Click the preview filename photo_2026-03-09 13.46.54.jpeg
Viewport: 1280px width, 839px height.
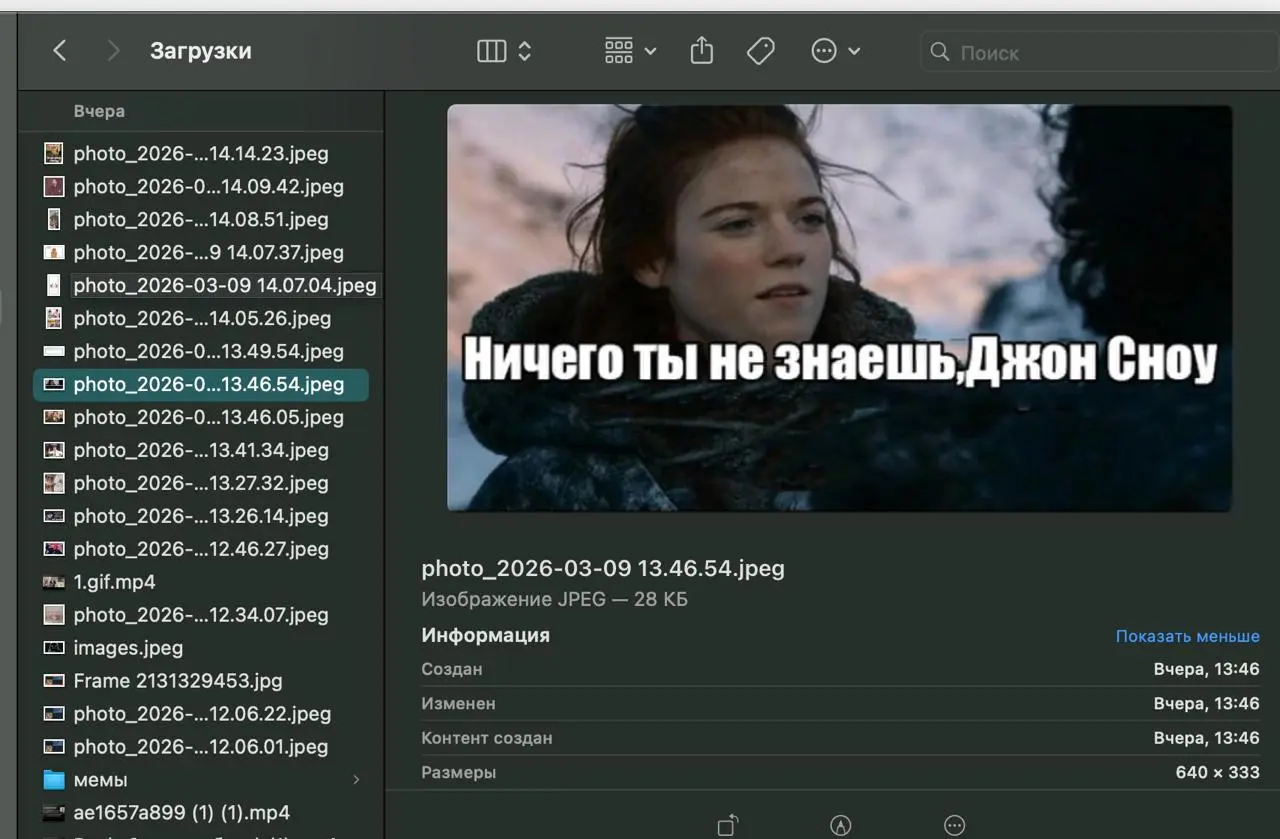point(603,569)
